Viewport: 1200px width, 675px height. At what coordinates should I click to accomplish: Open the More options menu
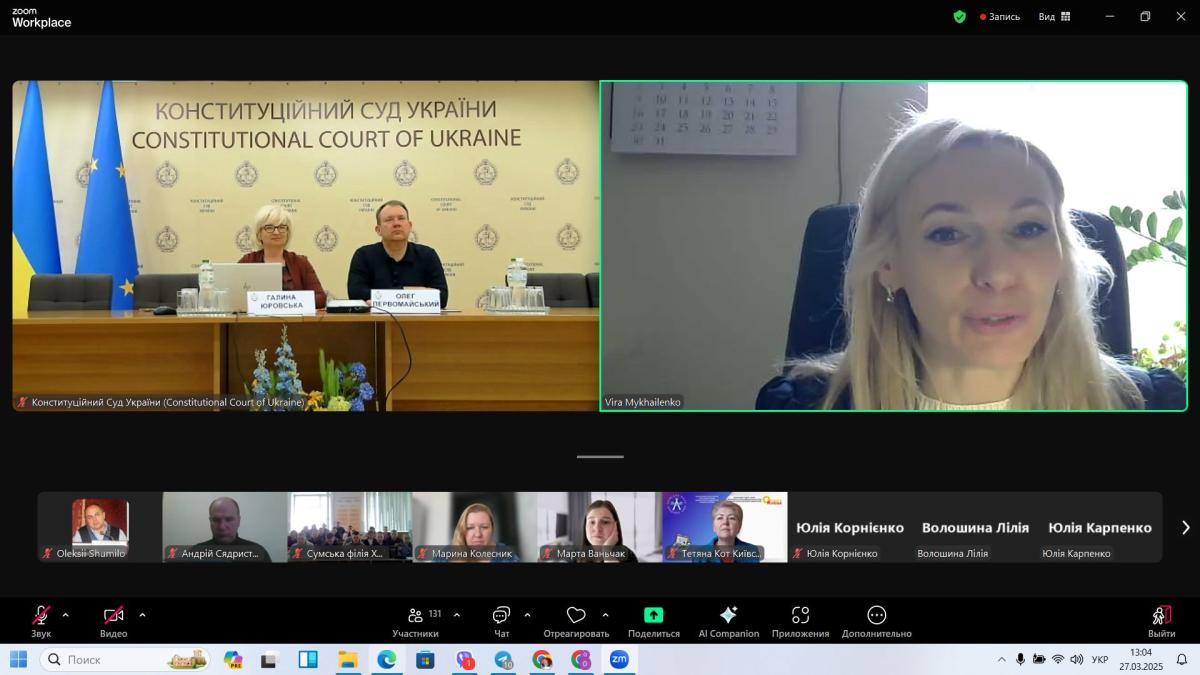pos(876,620)
